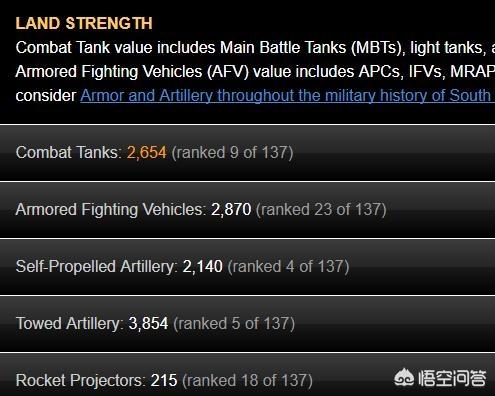Select the Self-Propelled Artillery row

(247, 267)
